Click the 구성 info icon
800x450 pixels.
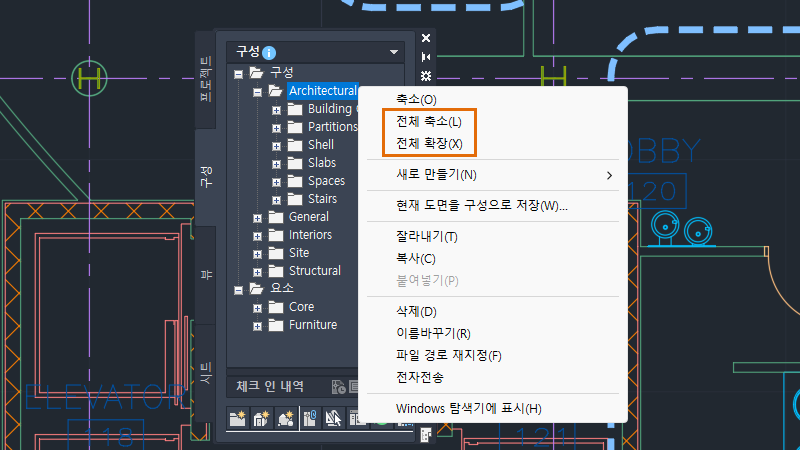[x=269, y=53]
